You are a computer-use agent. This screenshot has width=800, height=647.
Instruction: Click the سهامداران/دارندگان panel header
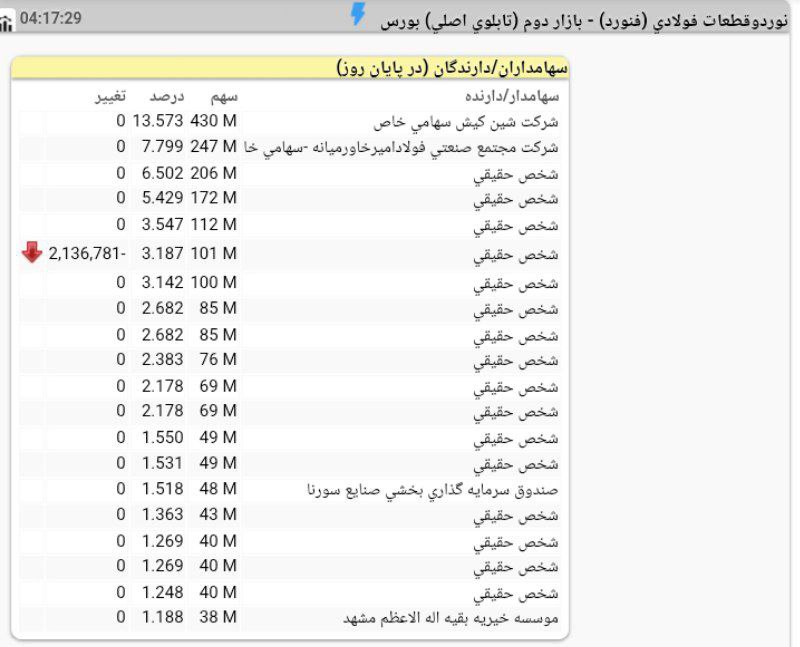pyautogui.click(x=452, y=68)
